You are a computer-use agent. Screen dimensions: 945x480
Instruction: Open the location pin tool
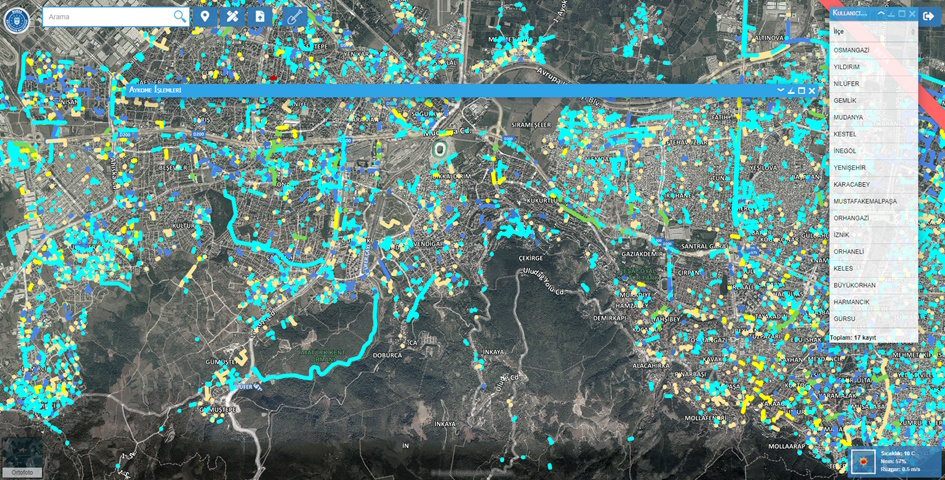[x=205, y=17]
